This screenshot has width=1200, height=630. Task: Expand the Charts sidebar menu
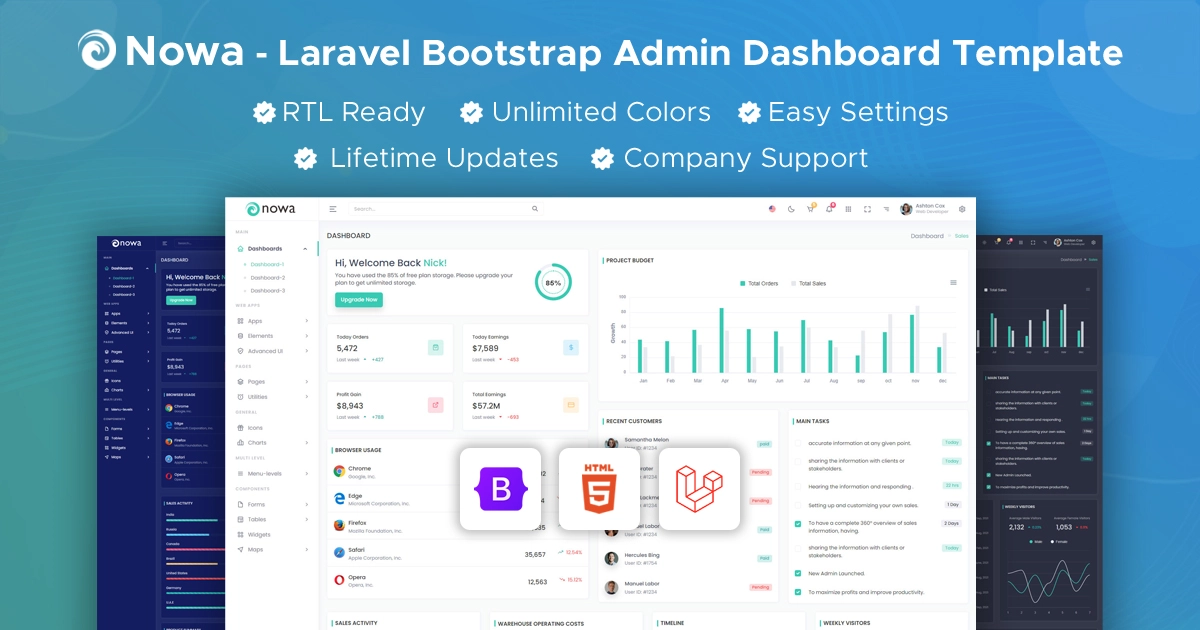click(x=273, y=442)
